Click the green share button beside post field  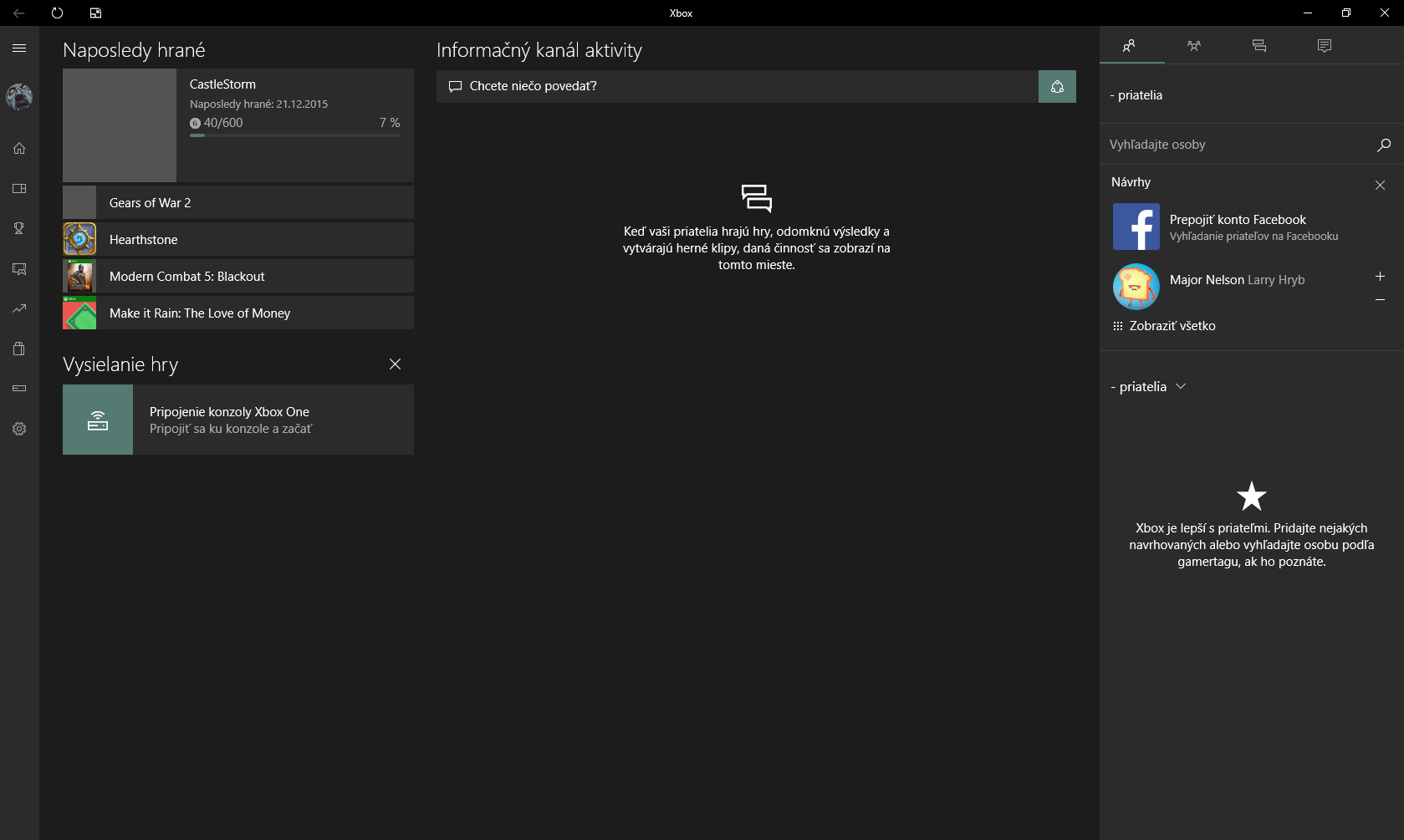pos(1057,86)
